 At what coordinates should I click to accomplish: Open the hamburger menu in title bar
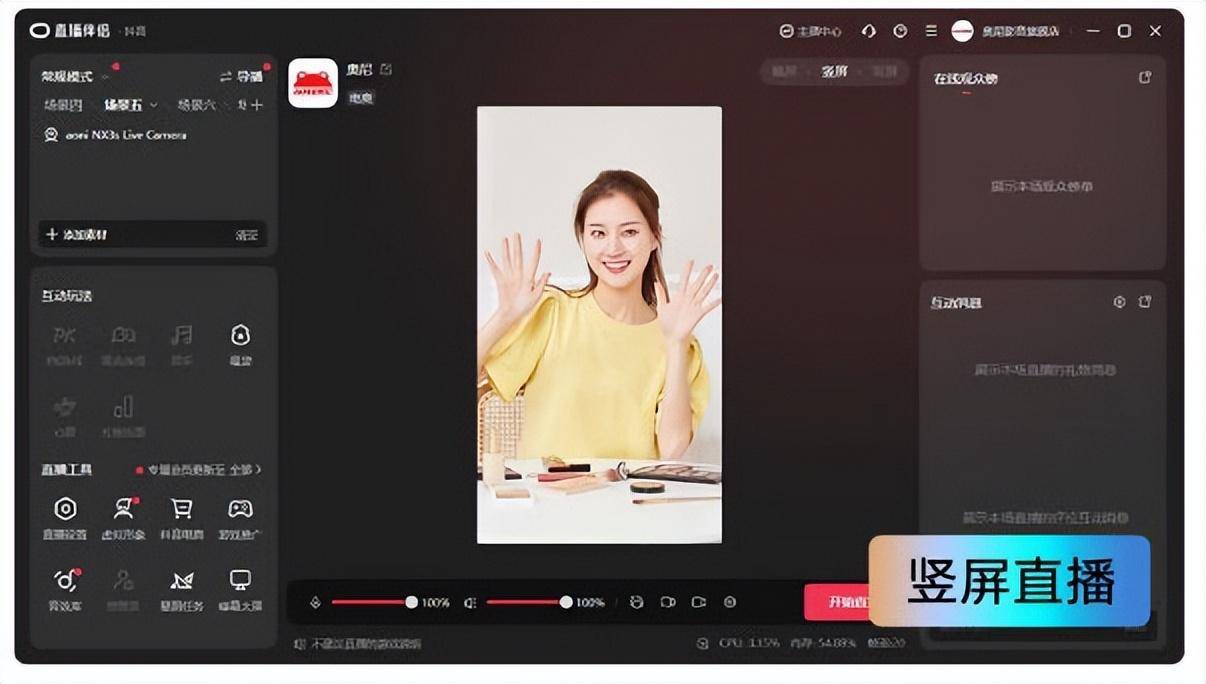coord(931,31)
